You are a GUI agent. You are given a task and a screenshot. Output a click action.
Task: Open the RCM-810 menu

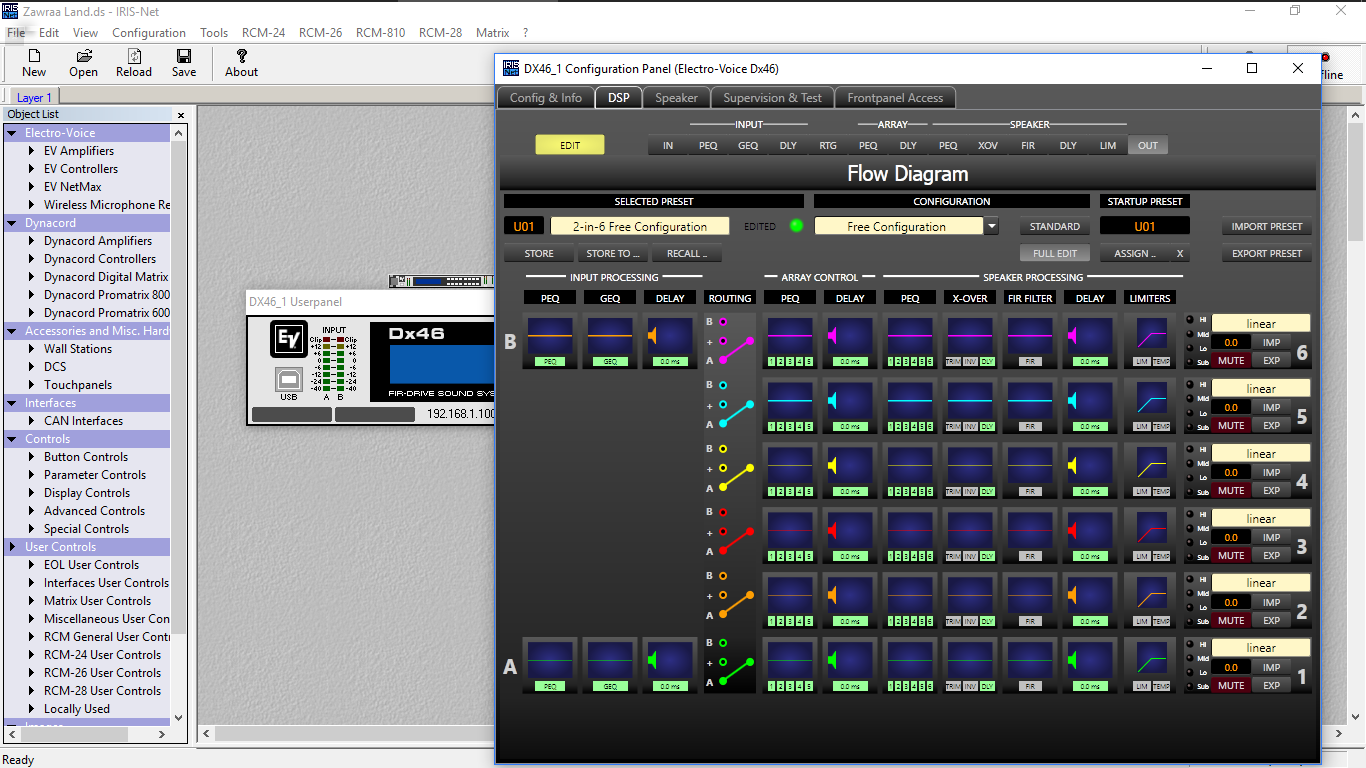click(381, 33)
